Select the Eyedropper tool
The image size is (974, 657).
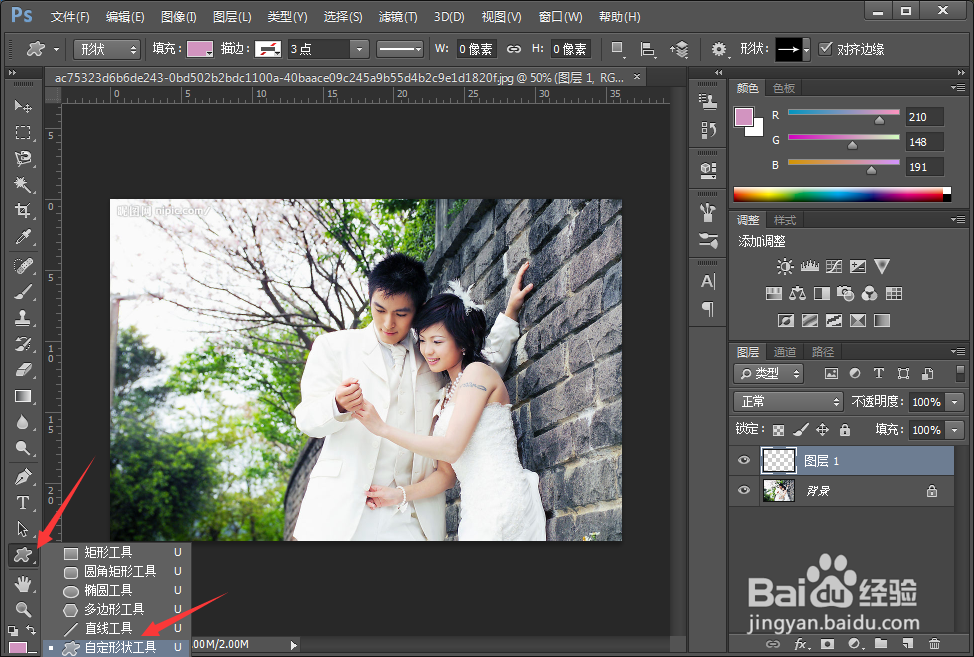pos(23,237)
